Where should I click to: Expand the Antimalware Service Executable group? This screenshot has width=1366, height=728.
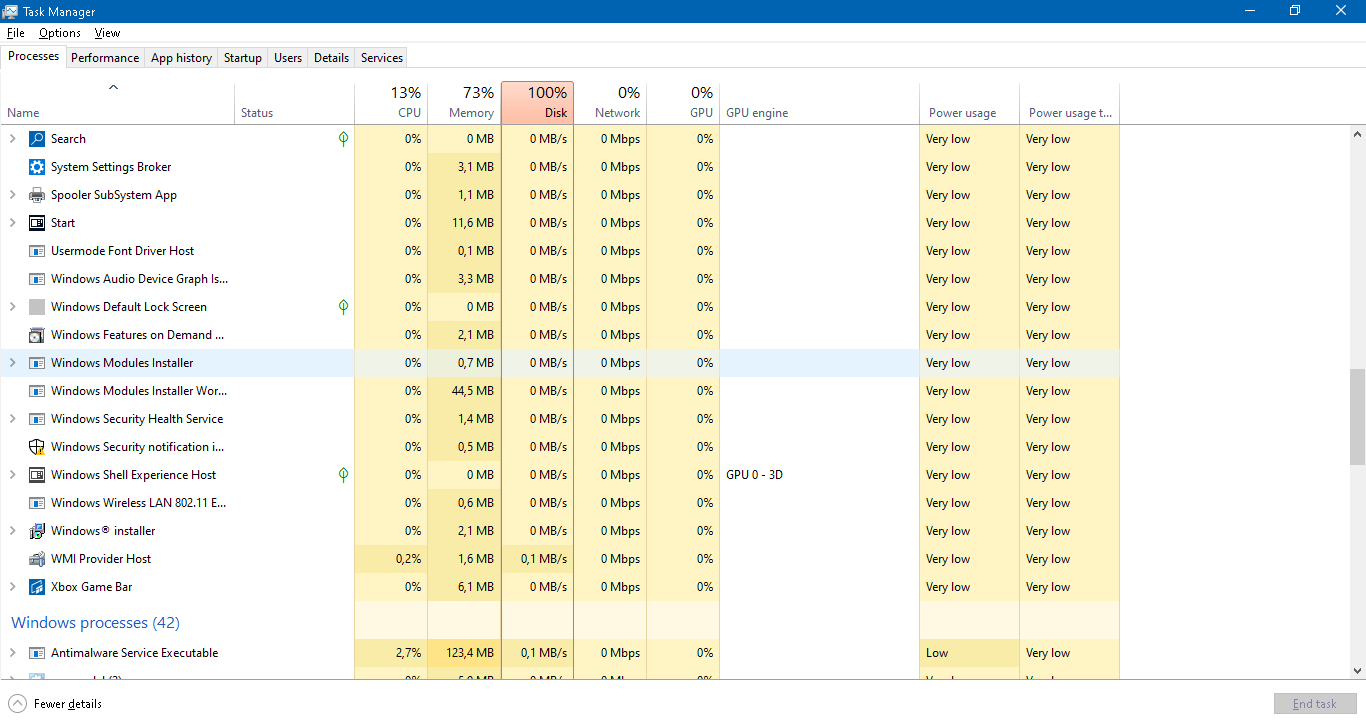pos(13,653)
